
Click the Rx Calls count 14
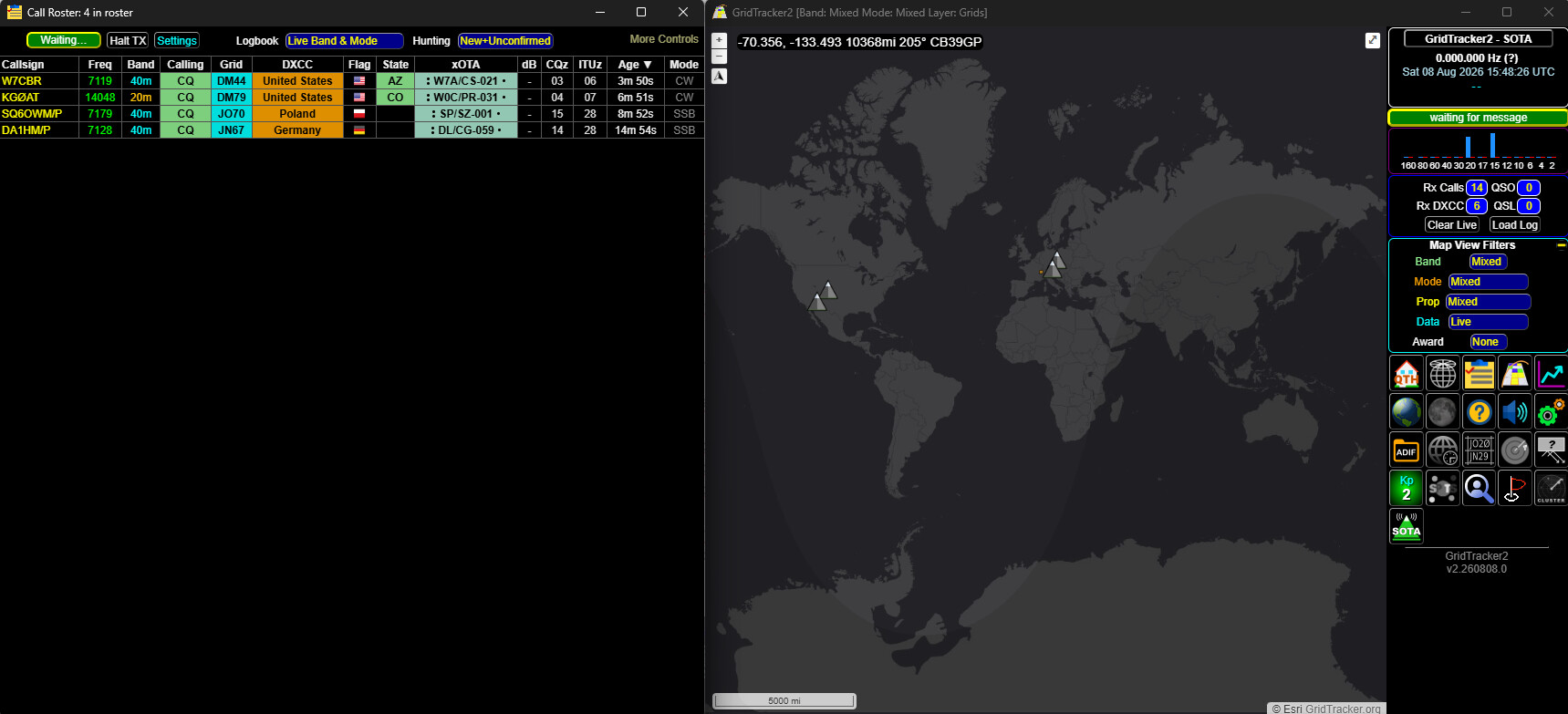[1477, 188]
